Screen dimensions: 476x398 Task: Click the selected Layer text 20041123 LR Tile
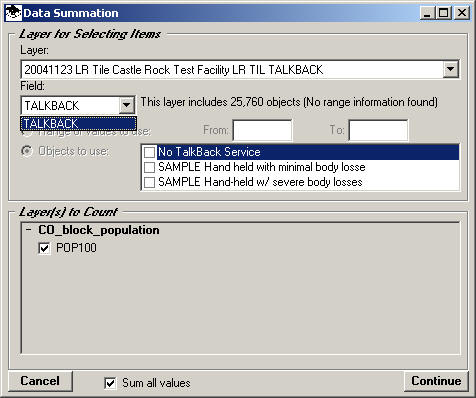(173, 70)
